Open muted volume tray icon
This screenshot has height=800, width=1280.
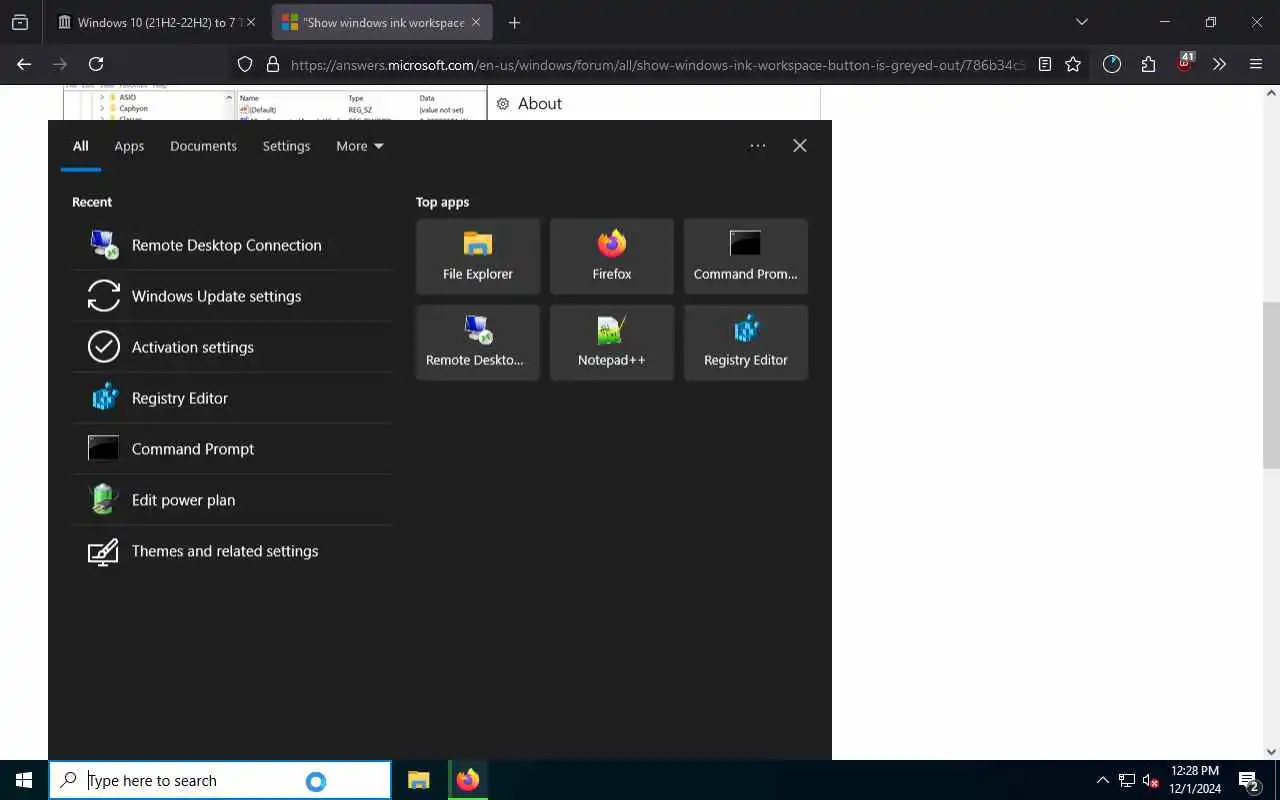[x=1151, y=781]
